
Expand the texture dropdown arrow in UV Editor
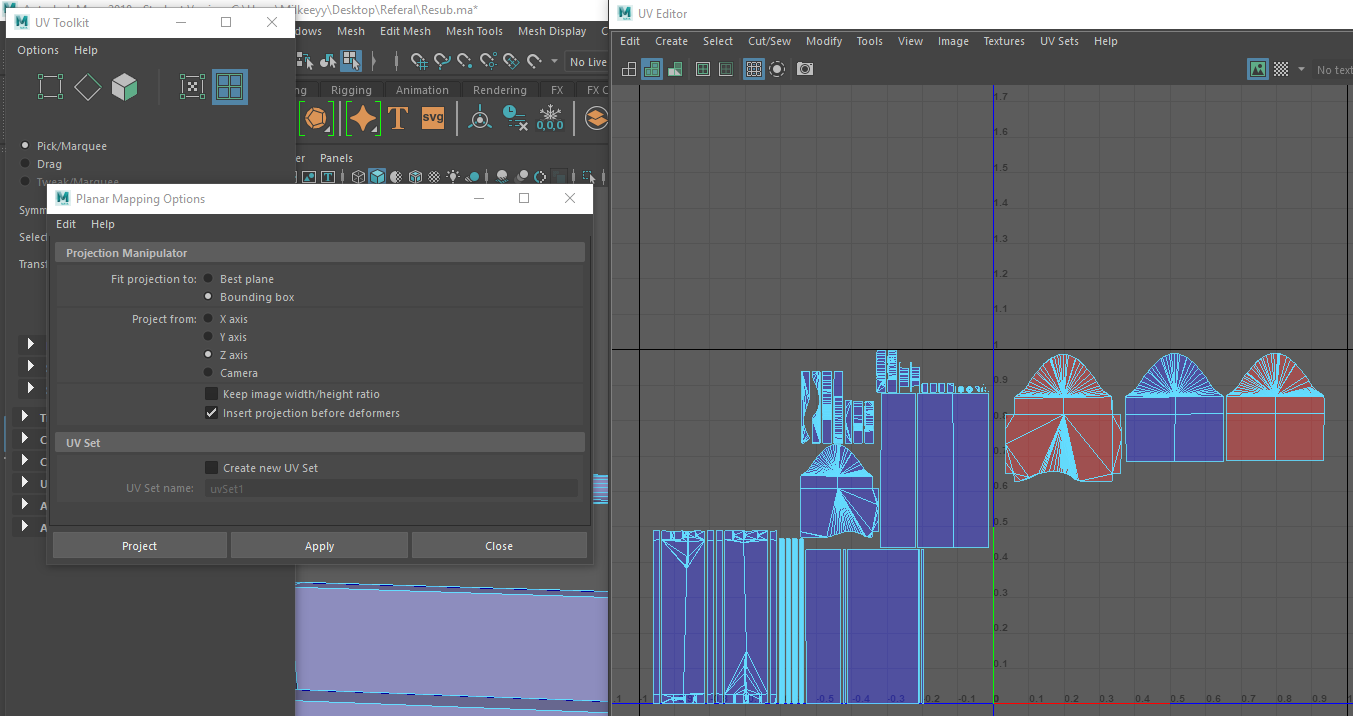[x=1301, y=69]
